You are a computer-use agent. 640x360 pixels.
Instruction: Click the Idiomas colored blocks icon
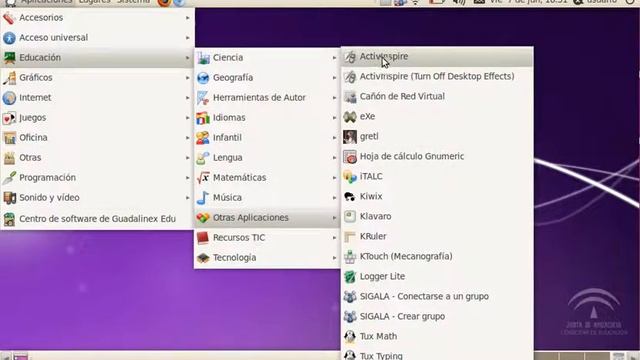[203, 118]
